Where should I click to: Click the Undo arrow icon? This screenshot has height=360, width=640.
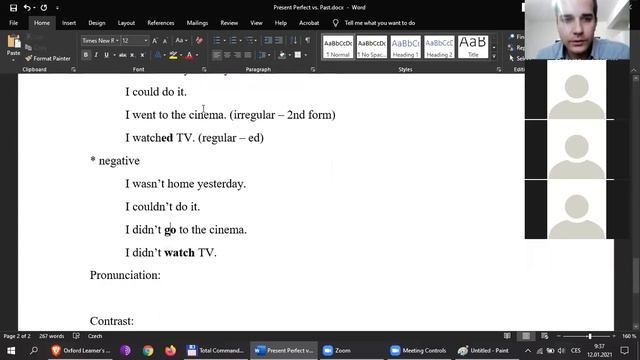click(x=27, y=7)
